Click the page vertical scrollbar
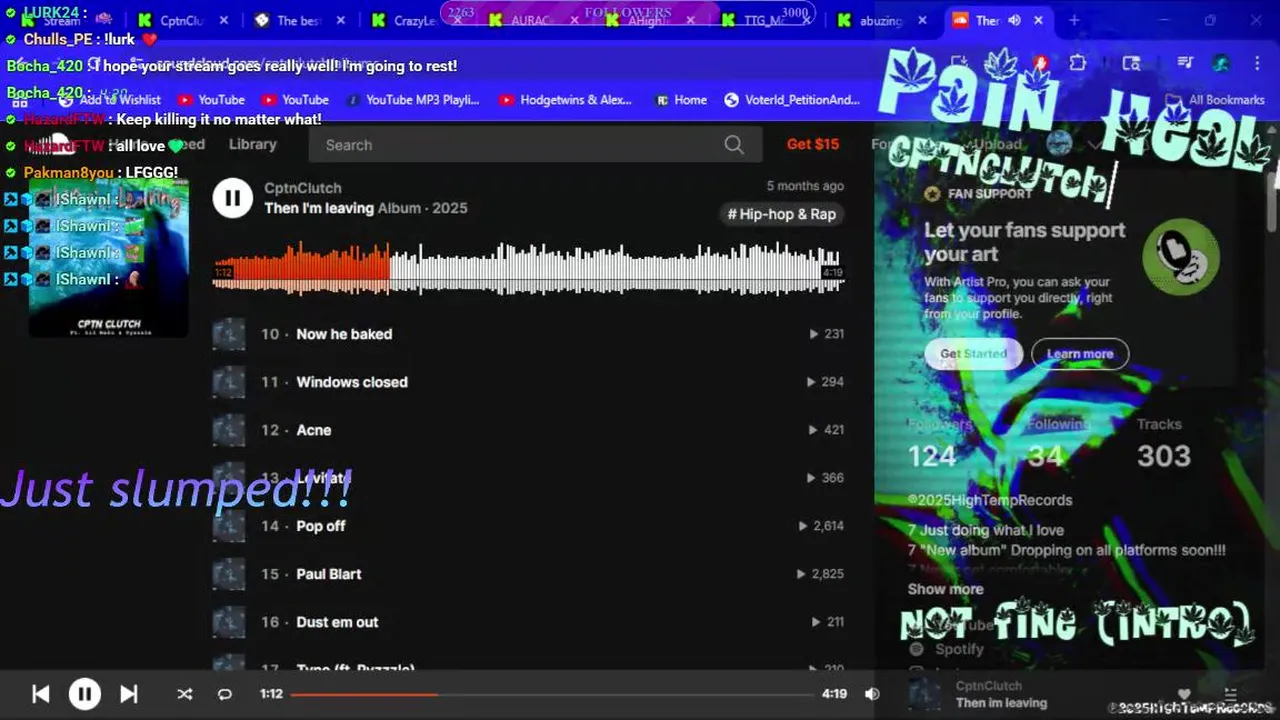Viewport: 1280px width, 720px height. 1272,200
